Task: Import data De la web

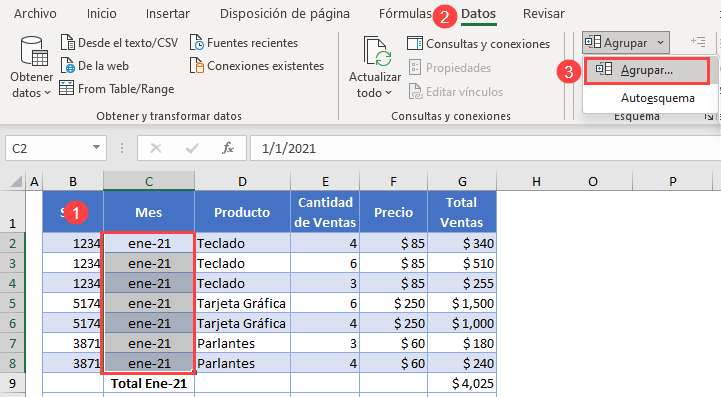Action: click(x=95, y=66)
